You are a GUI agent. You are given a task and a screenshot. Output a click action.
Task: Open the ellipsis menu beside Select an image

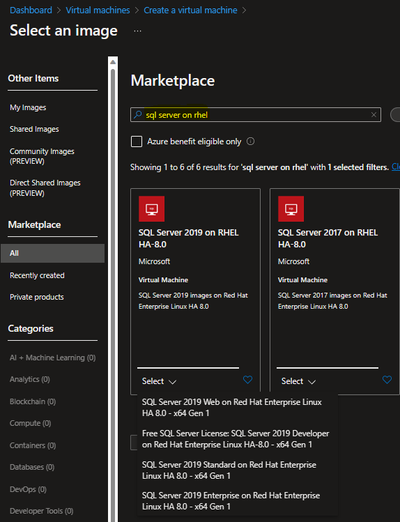point(137,31)
